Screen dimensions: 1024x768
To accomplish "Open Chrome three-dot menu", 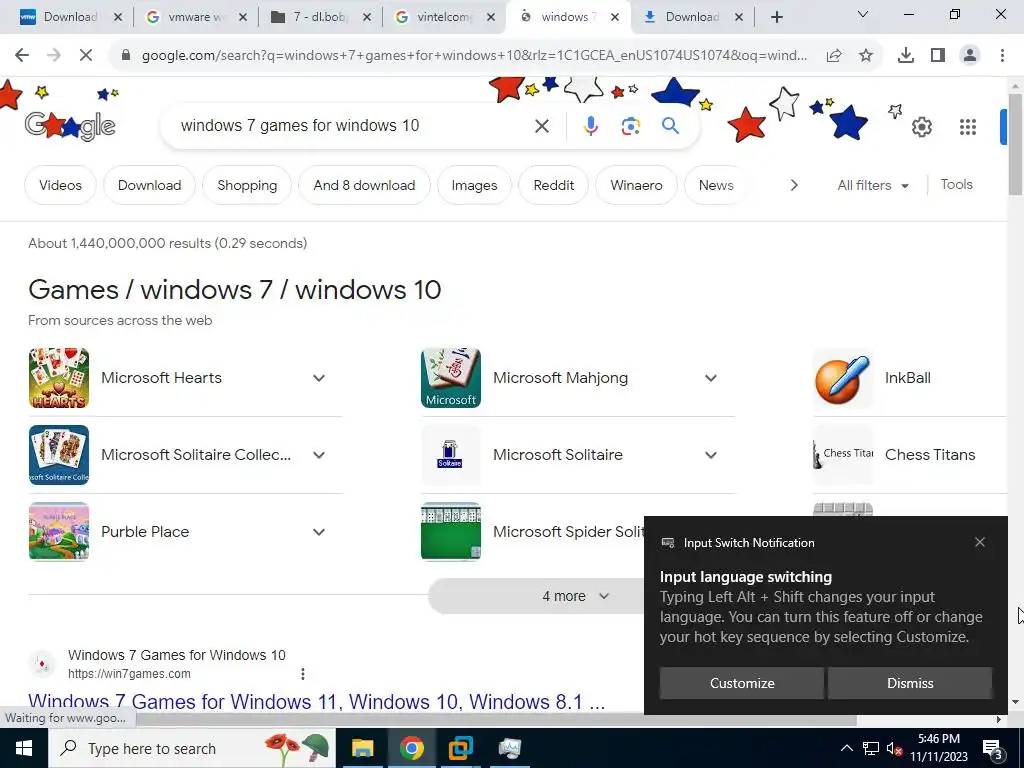I will [x=1002, y=56].
